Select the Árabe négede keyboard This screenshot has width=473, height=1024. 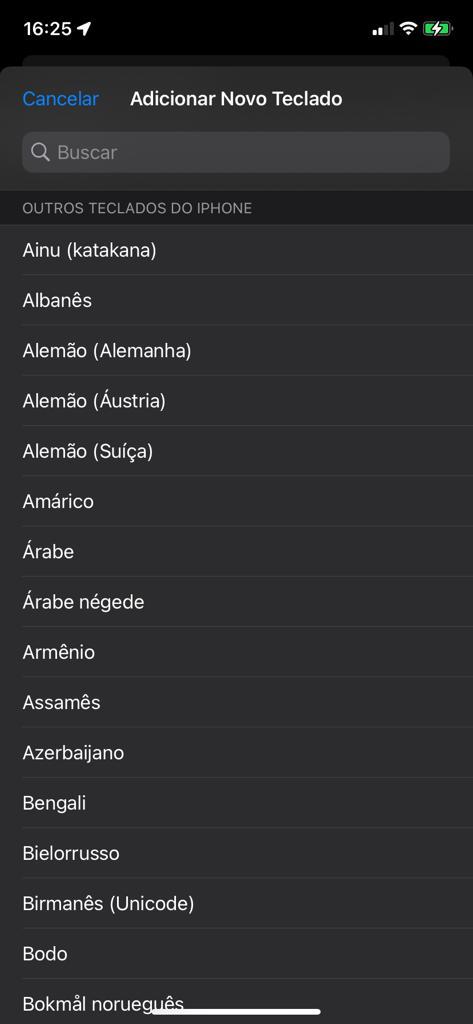point(236,602)
